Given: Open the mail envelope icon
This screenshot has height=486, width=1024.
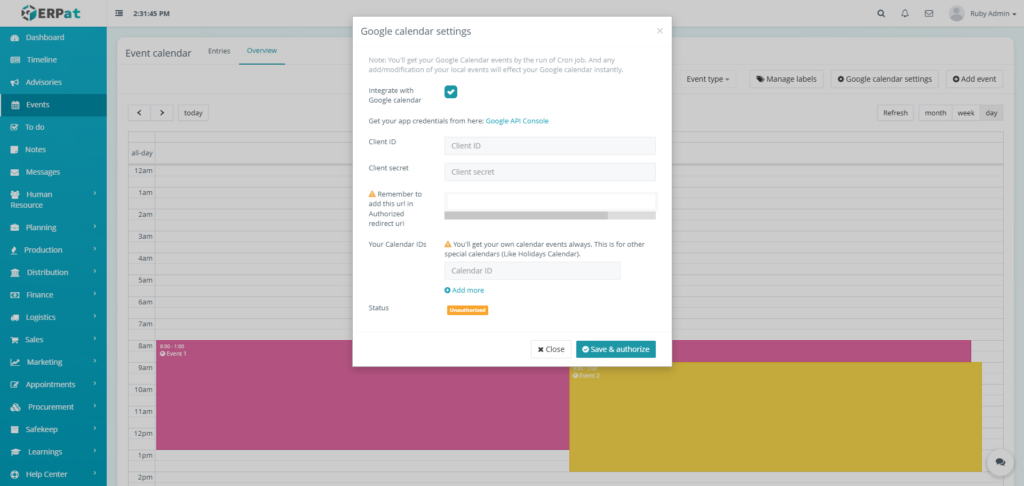Looking at the screenshot, I should (x=929, y=13).
